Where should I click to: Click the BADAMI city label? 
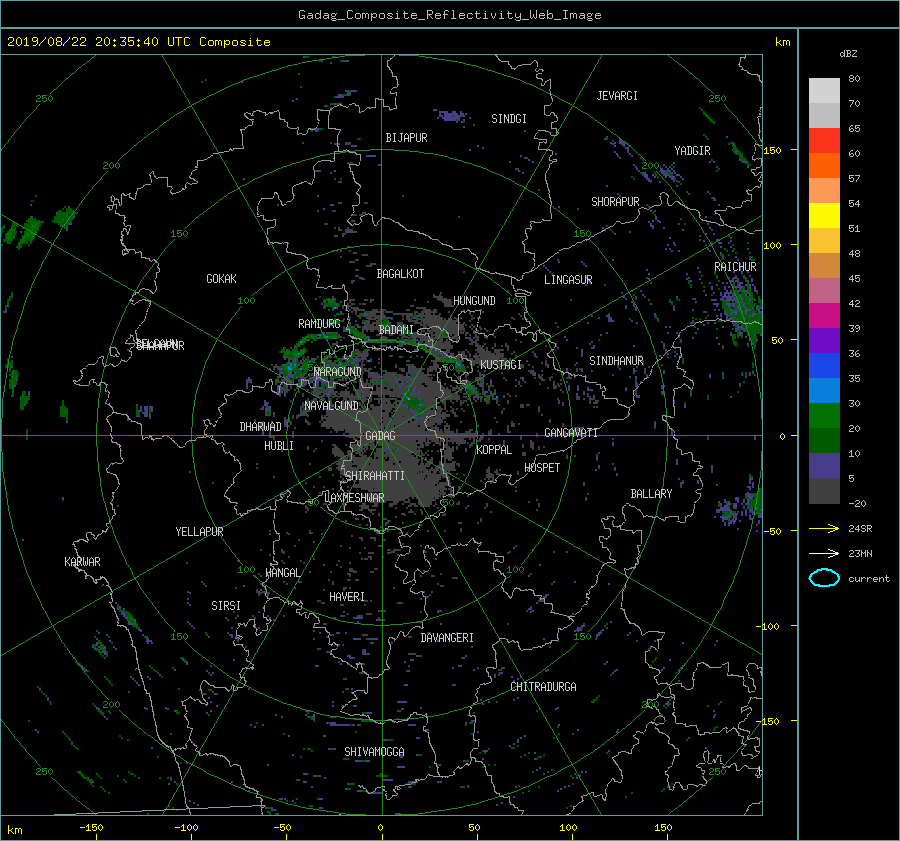tap(396, 330)
